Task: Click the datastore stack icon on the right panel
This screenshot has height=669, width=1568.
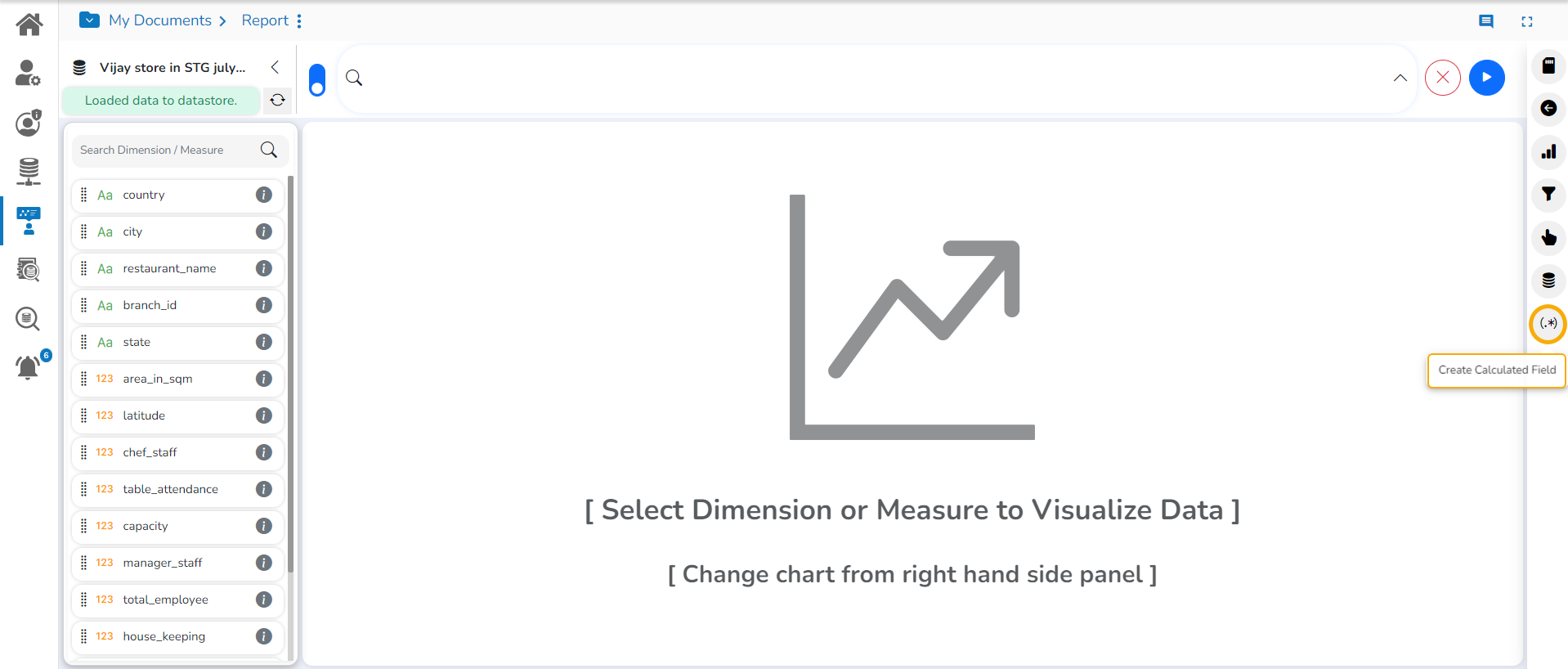Action: (x=1548, y=281)
